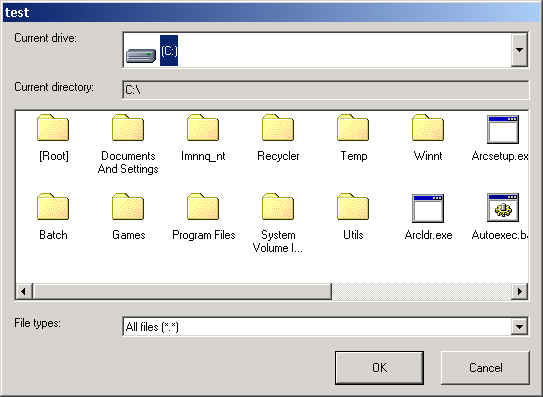This screenshot has width=543, height=397.
Task: Click the "Program Files" label
Action: click(204, 235)
